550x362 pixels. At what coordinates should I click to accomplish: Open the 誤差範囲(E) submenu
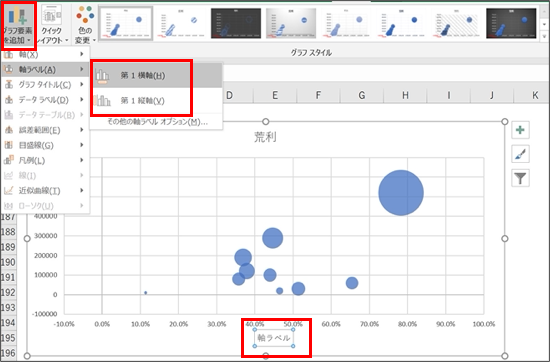[45, 130]
